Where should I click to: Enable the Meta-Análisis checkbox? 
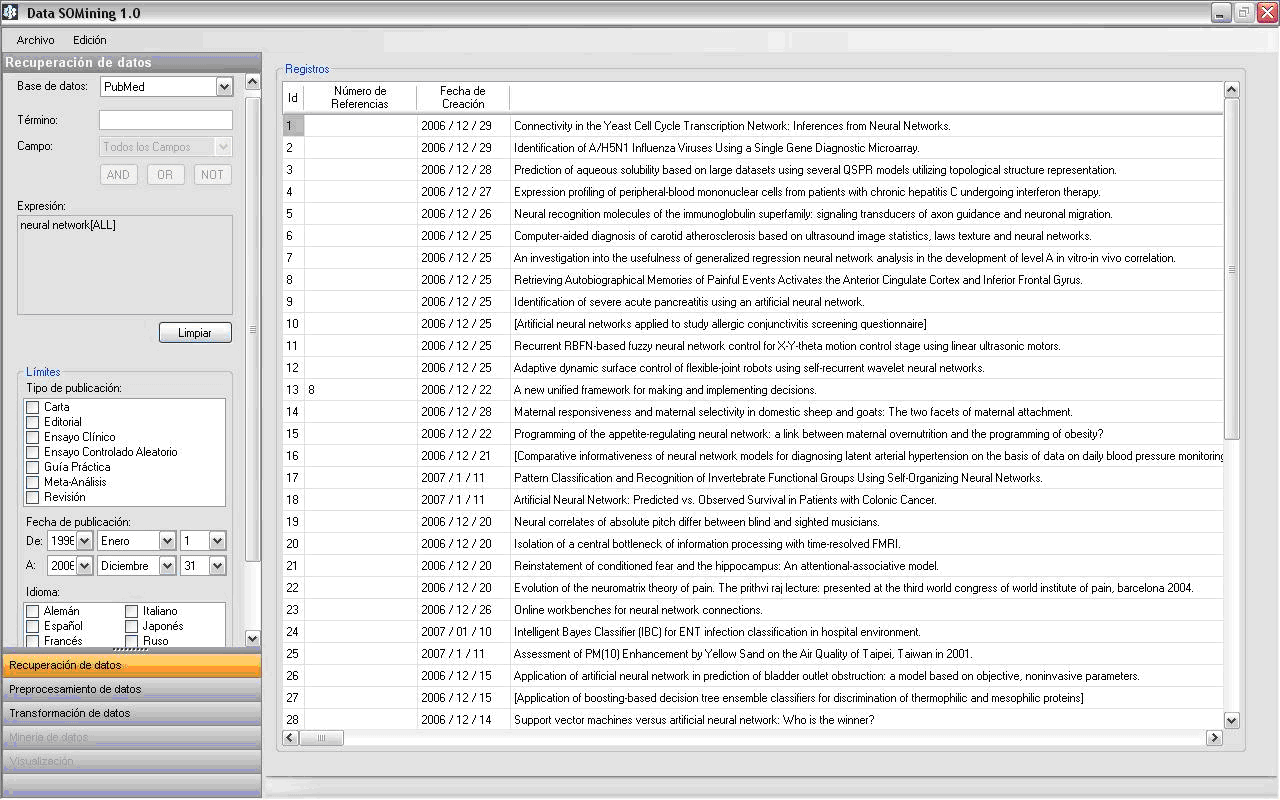tap(33, 482)
